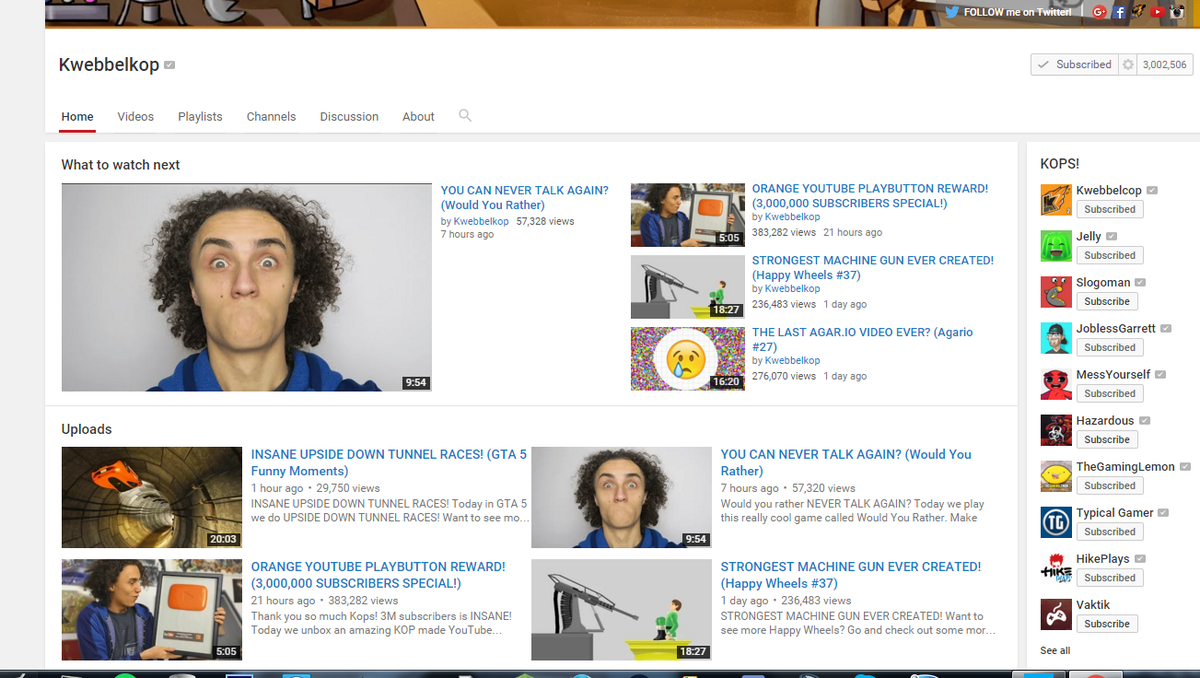Click Kwebbelcop avatar in KOPS list
Screen dimensions: 1200x678
[x=1056, y=200]
